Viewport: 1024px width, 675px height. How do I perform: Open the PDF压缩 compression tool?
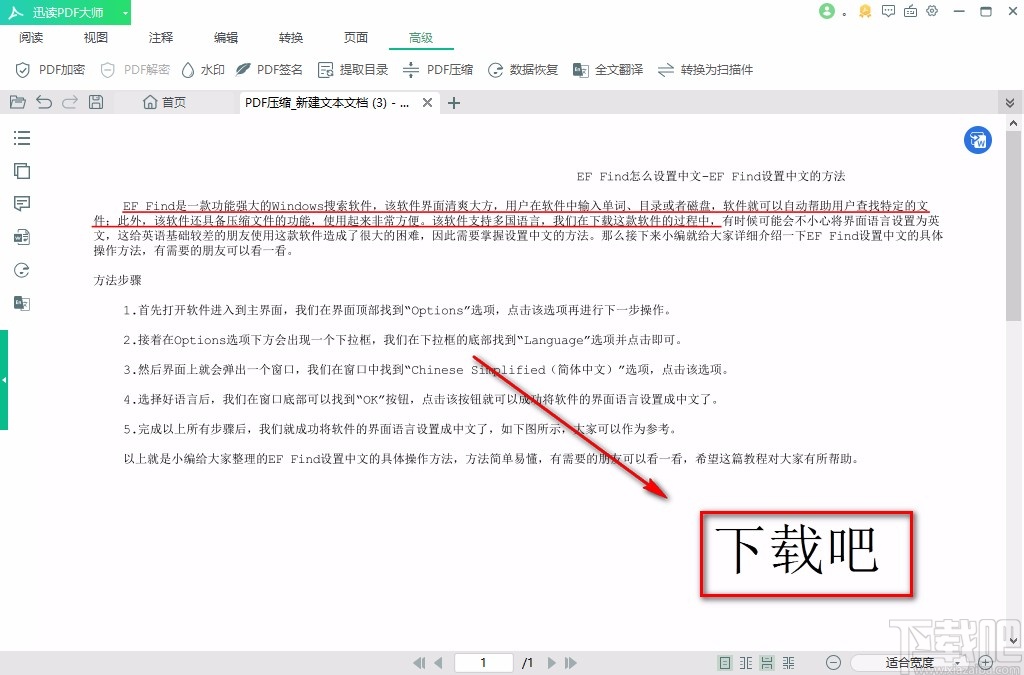click(438, 70)
